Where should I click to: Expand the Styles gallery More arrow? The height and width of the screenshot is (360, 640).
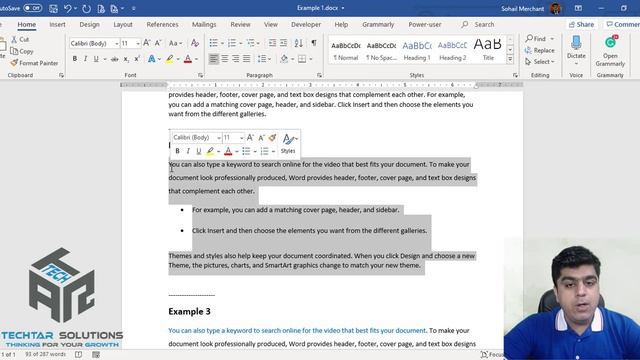click(x=510, y=59)
